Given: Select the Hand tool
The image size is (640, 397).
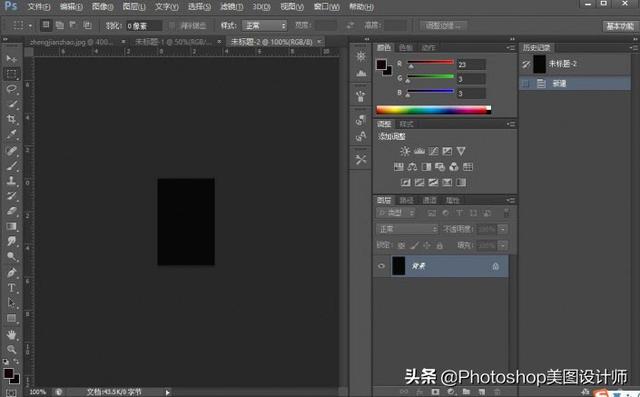Looking at the screenshot, I should coord(11,335).
